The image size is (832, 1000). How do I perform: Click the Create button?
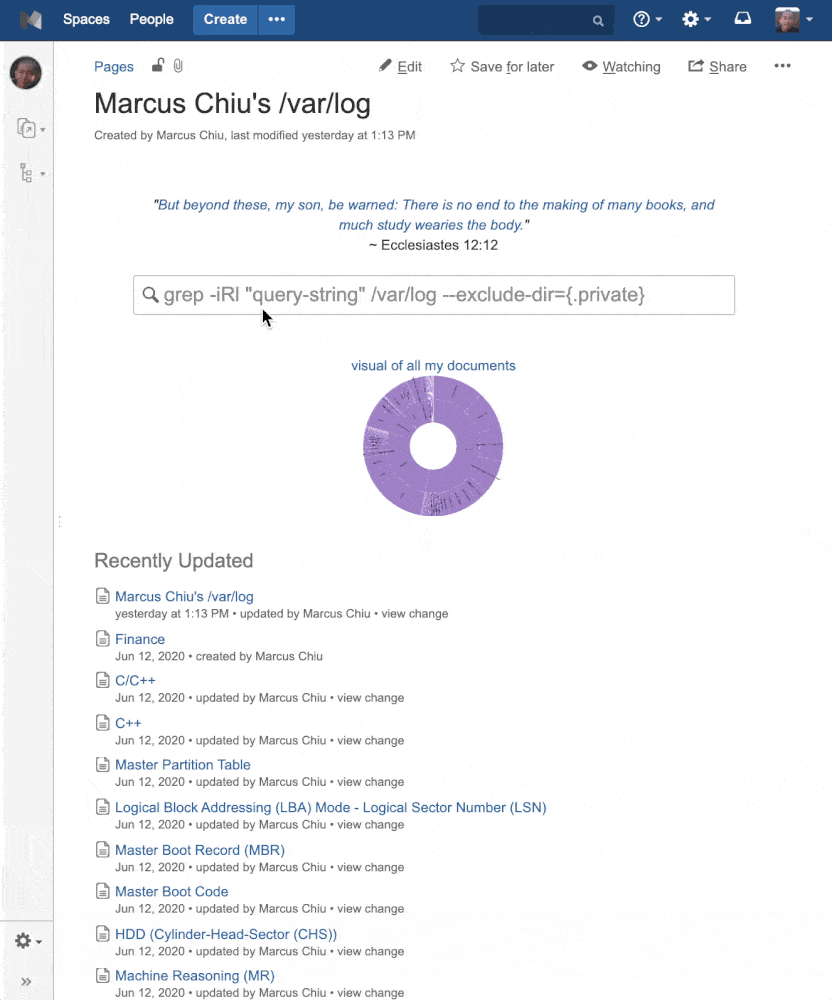point(225,20)
